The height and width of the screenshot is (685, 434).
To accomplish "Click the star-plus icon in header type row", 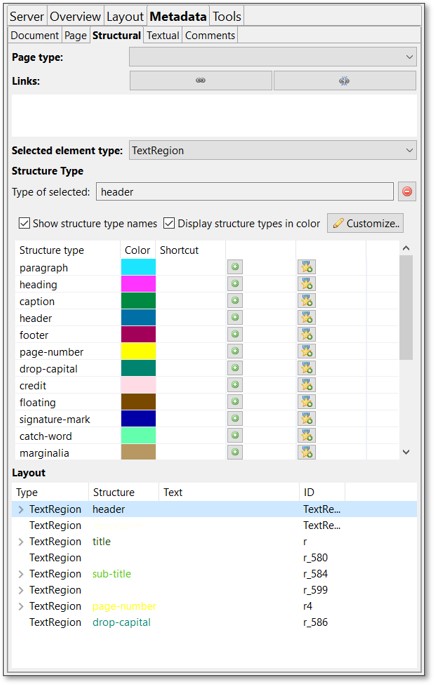I will tap(306, 318).
